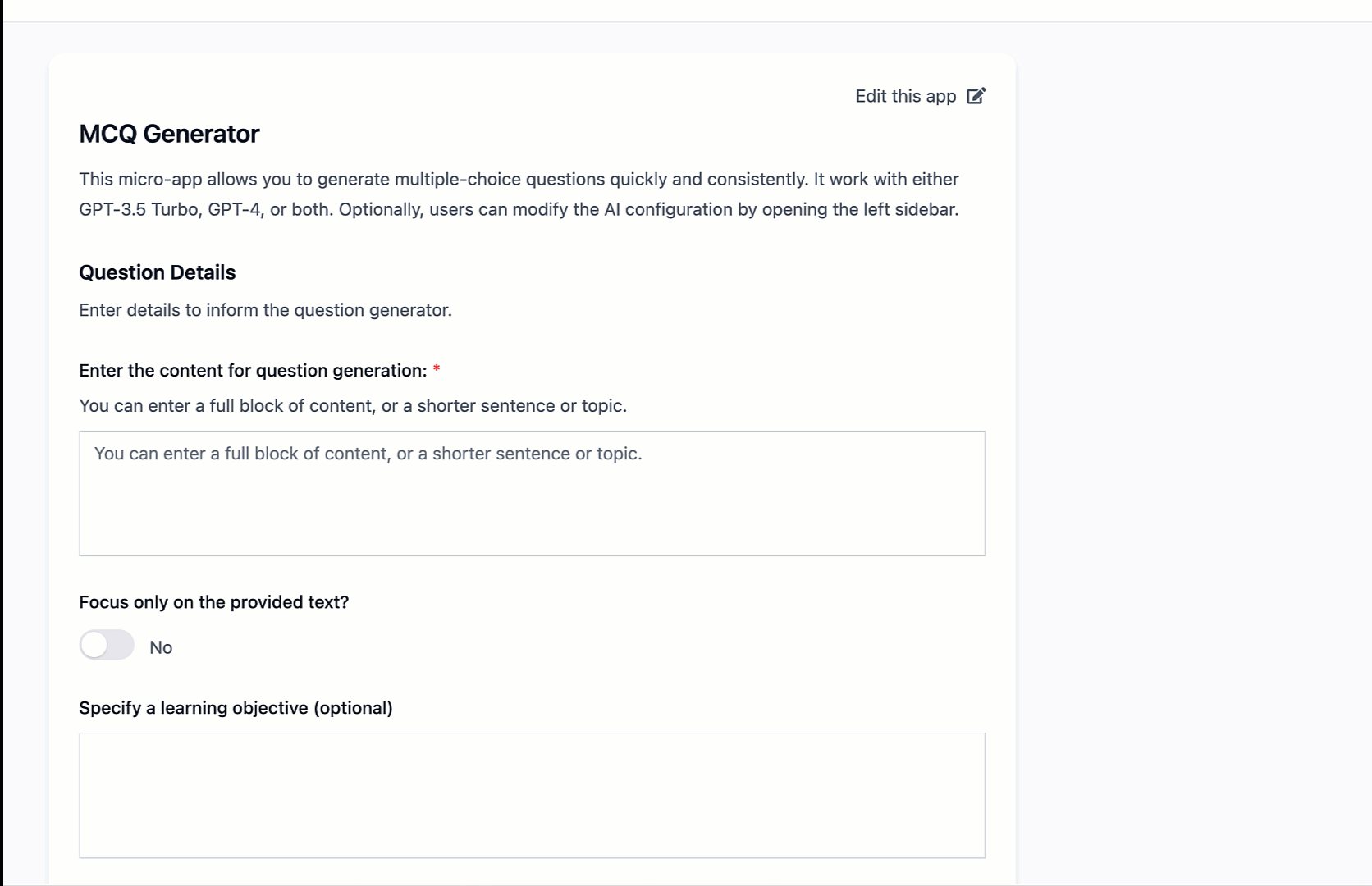Click the 'Question Details' section heading
Image resolution: width=1372 pixels, height=886 pixels.
[x=157, y=272]
